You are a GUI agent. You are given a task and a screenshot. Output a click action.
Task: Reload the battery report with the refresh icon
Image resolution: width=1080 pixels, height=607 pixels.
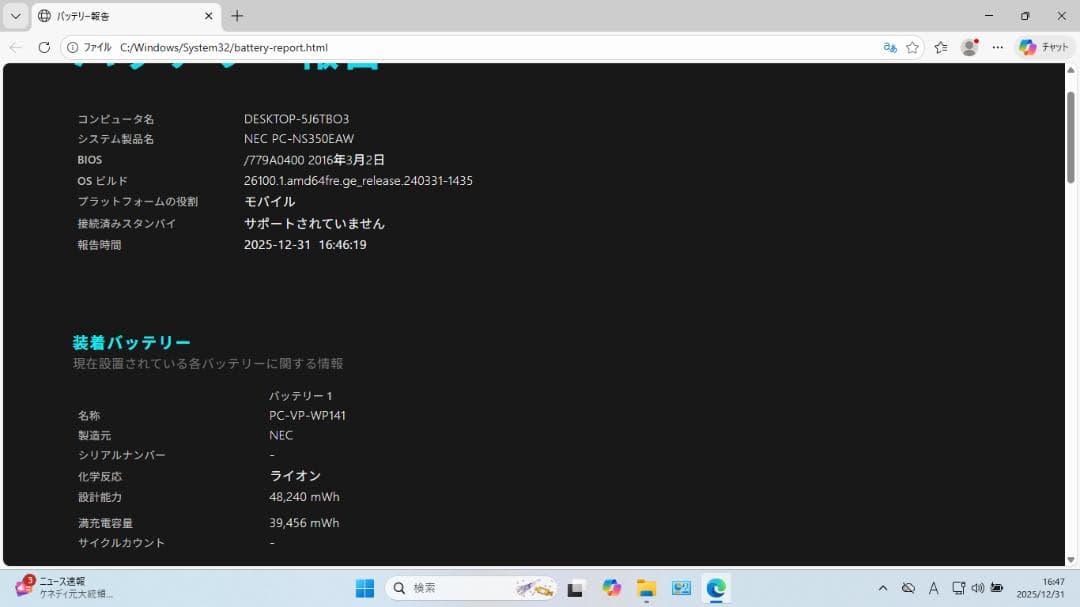pyautogui.click(x=44, y=47)
